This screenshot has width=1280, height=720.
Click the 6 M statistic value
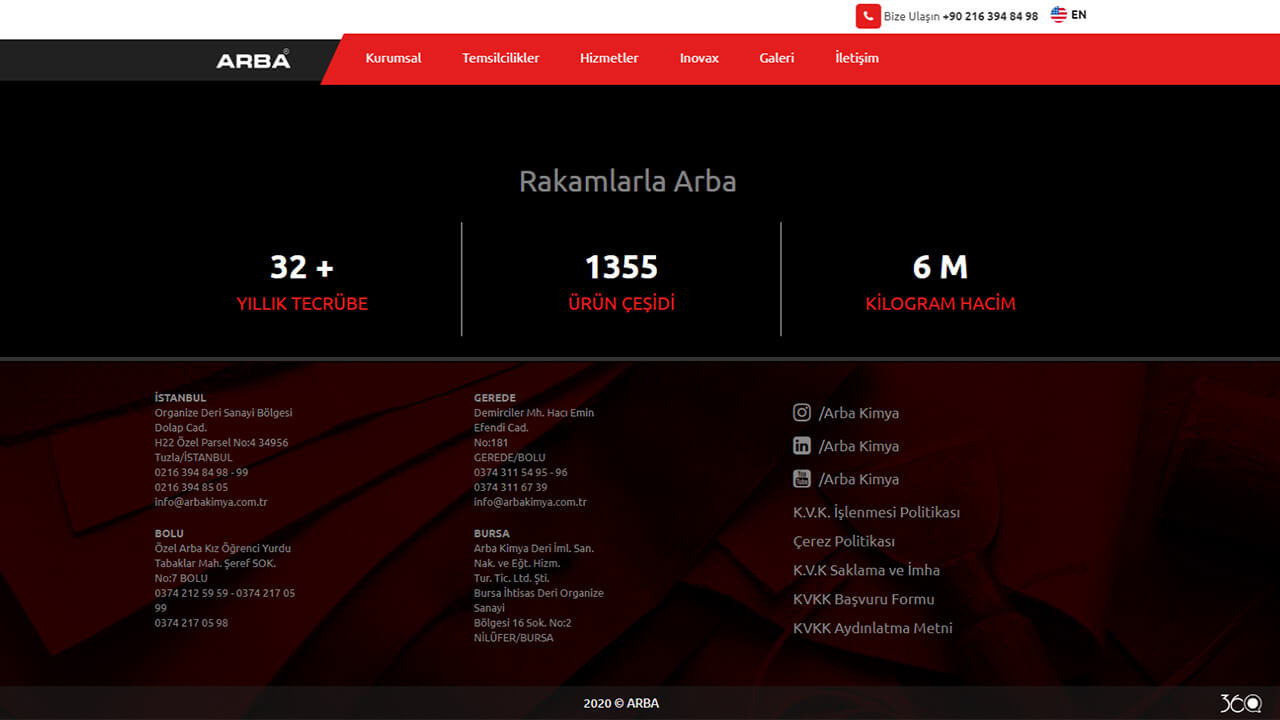click(x=940, y=267)
